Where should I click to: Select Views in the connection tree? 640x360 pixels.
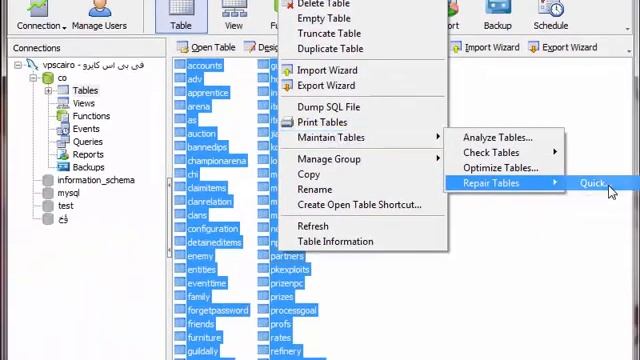point(84,103)
